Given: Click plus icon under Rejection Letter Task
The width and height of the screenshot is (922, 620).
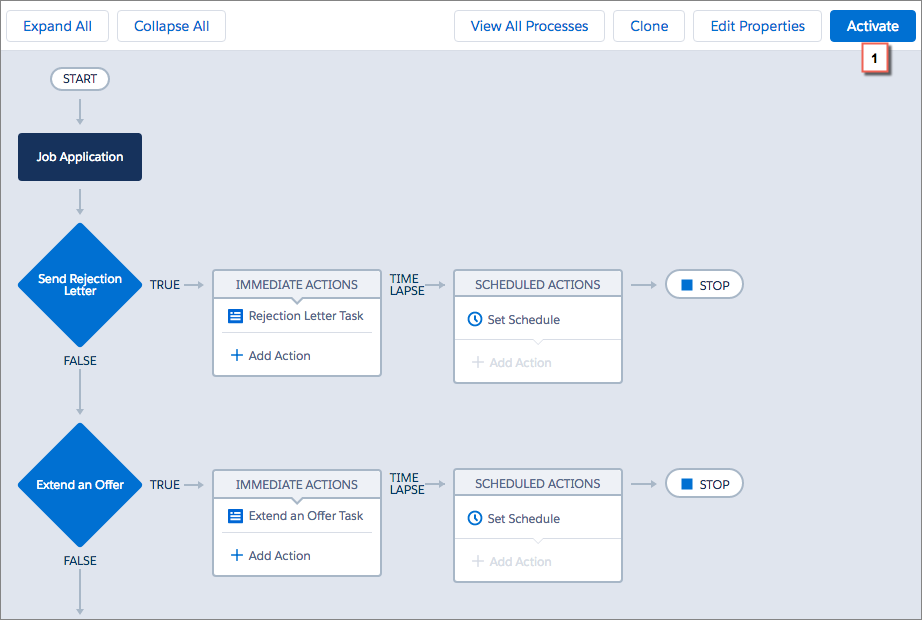Looking at the screenshot, I should tap(236, 355).
